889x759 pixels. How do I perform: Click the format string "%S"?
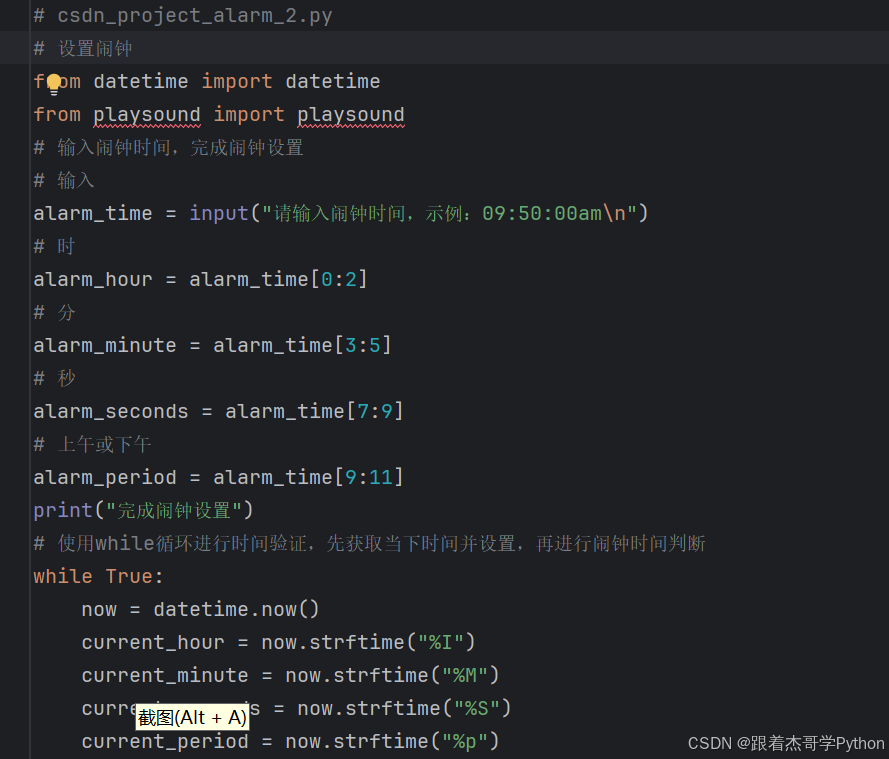click(x=477, y=707)
